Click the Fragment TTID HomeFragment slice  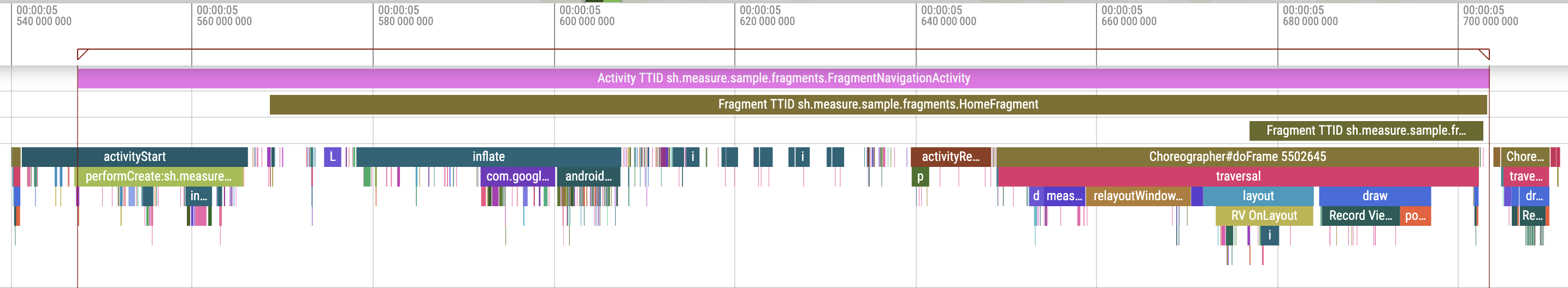tap(878, 105)
